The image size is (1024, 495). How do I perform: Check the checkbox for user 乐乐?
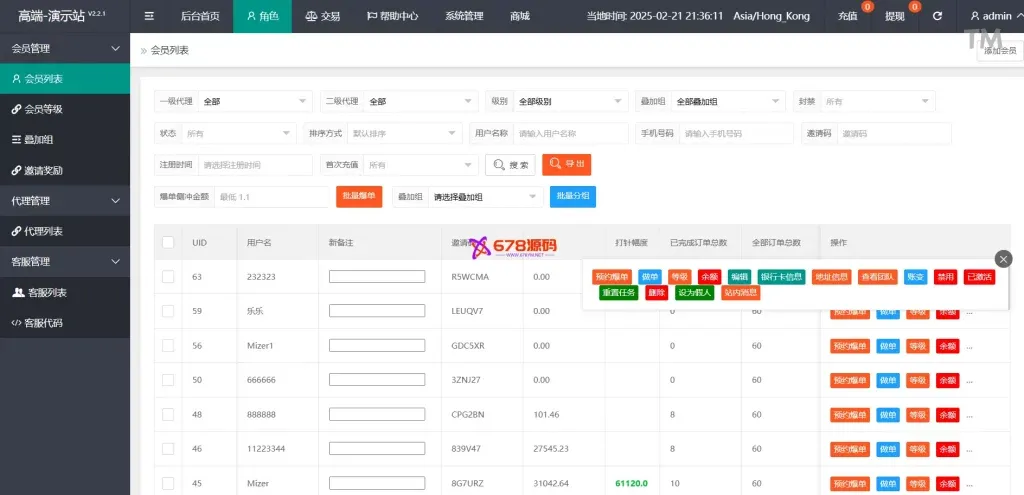168,311
